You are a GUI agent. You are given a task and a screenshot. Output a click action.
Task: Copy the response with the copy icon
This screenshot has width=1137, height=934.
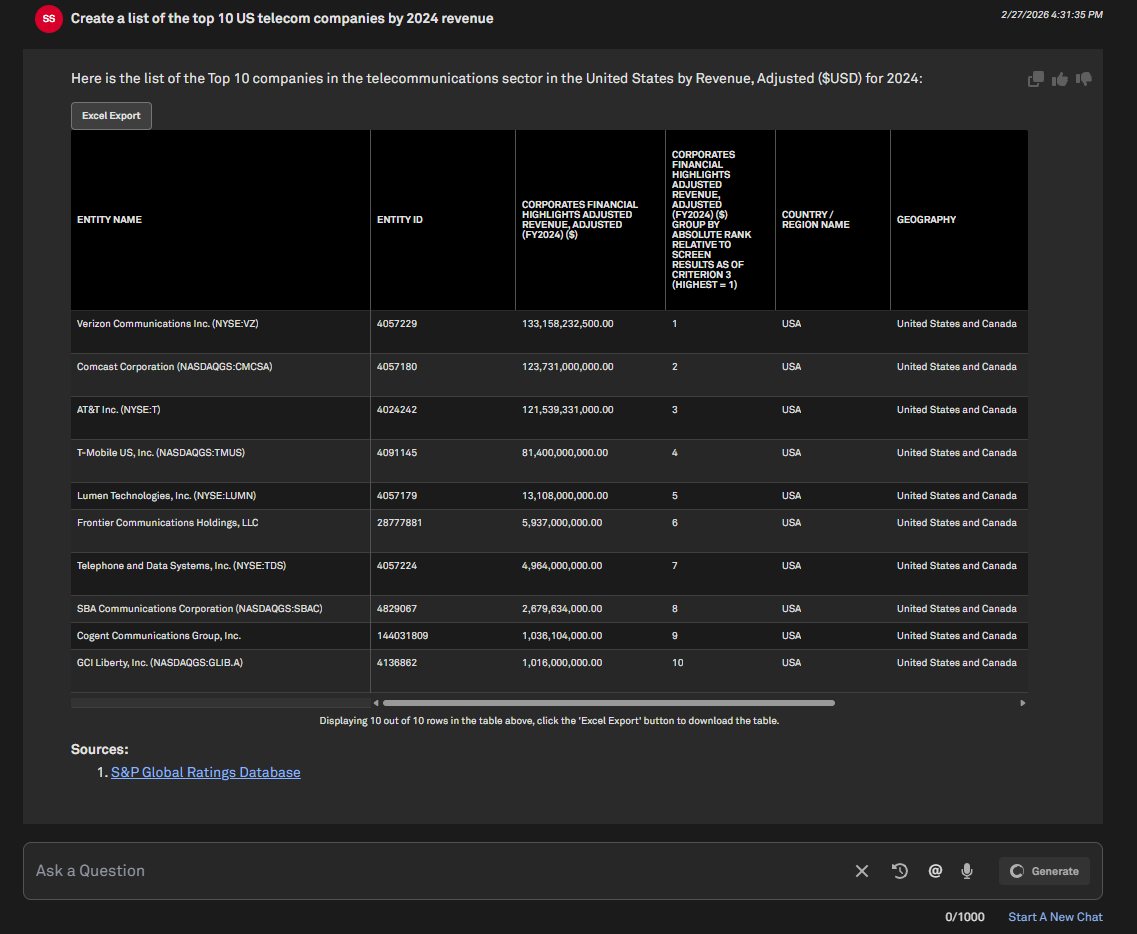tap(1036, 79)
